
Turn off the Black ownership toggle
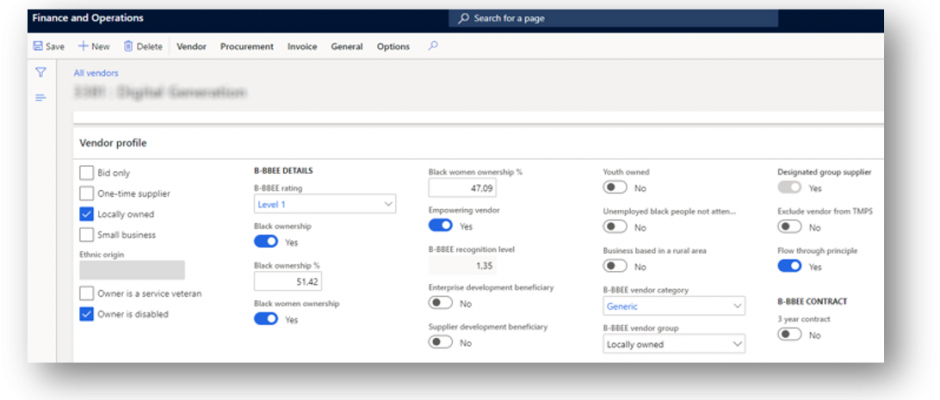(x=267, y=242)
